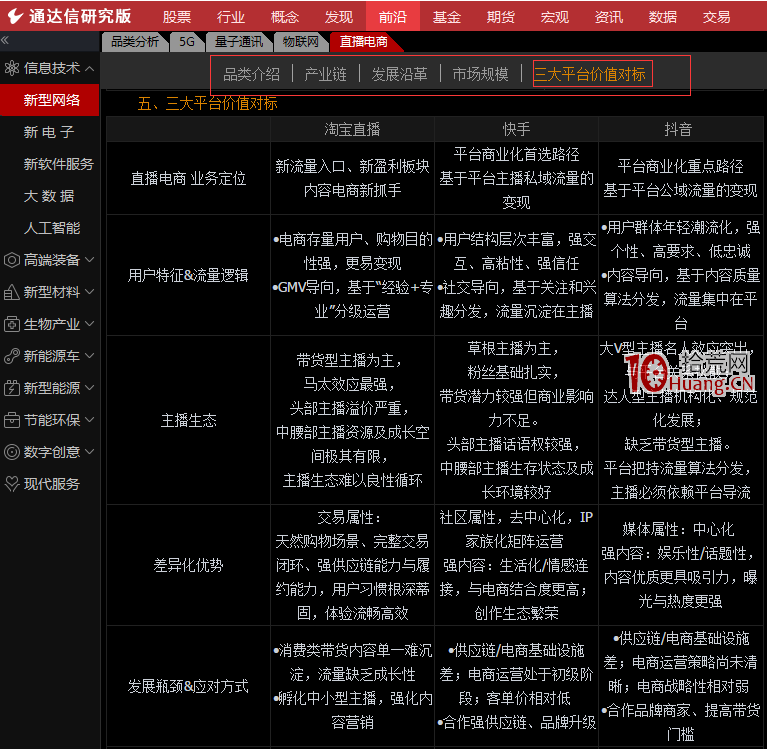Expand the 数字创意 category chevron

pos(90,452)
